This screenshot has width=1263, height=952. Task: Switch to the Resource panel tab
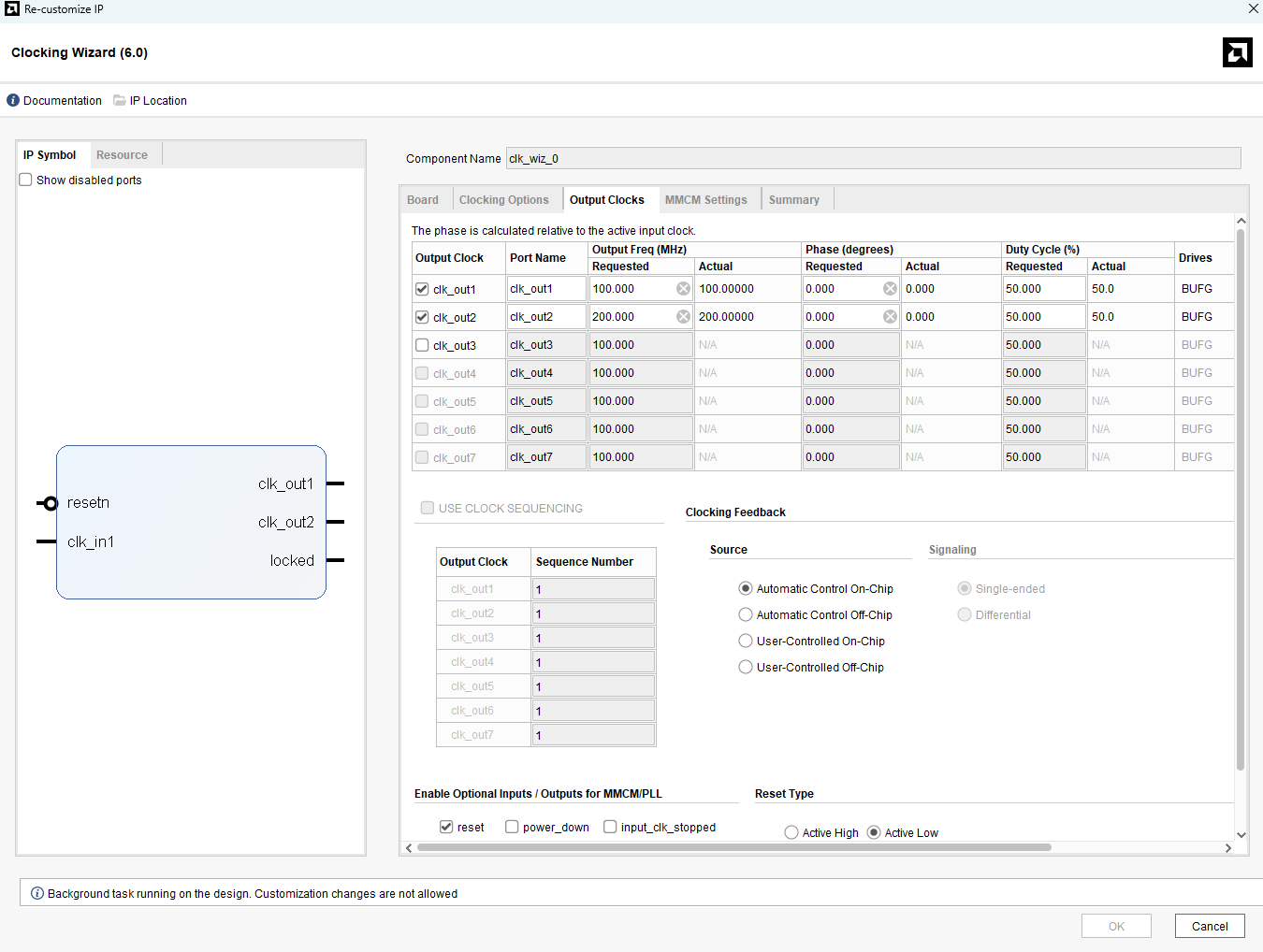[x=122, y=155]
